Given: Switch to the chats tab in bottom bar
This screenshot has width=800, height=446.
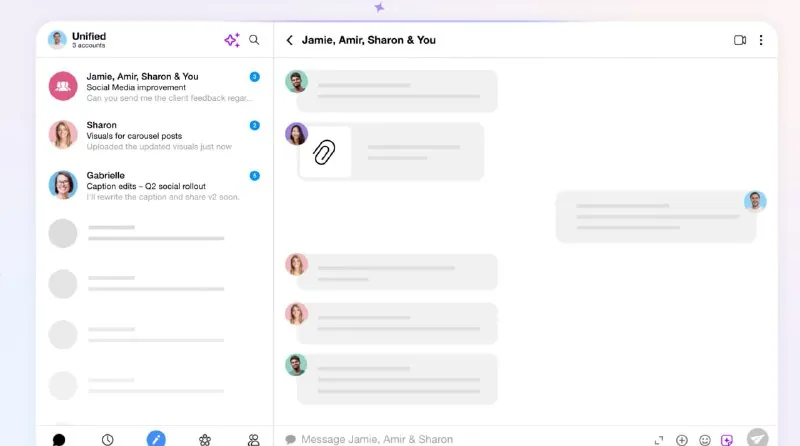Looking at the screenshot, I should pyautogui.click(x=59, y=439).
